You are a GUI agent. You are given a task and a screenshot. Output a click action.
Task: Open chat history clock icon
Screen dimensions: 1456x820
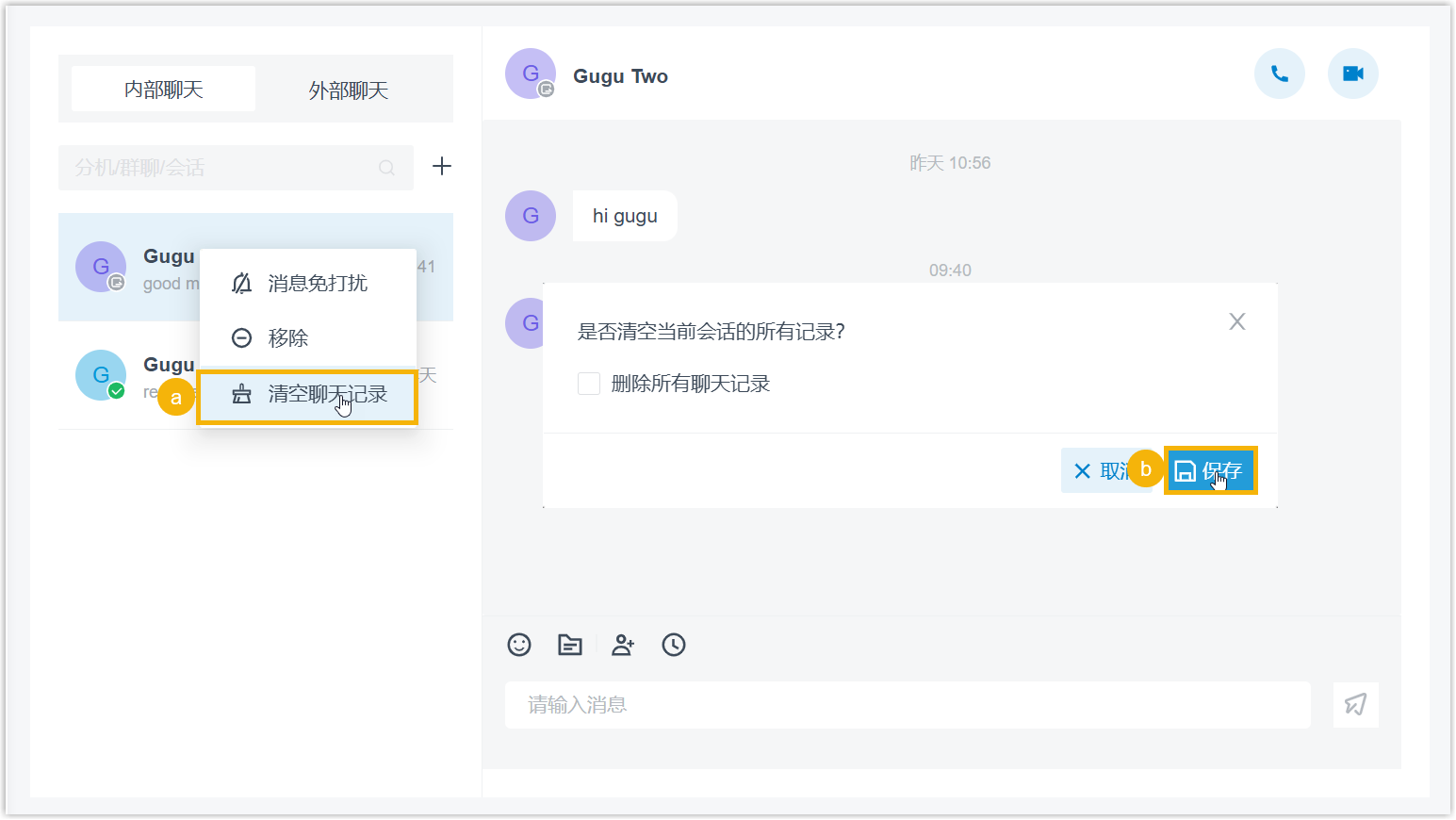click(674, 645)
